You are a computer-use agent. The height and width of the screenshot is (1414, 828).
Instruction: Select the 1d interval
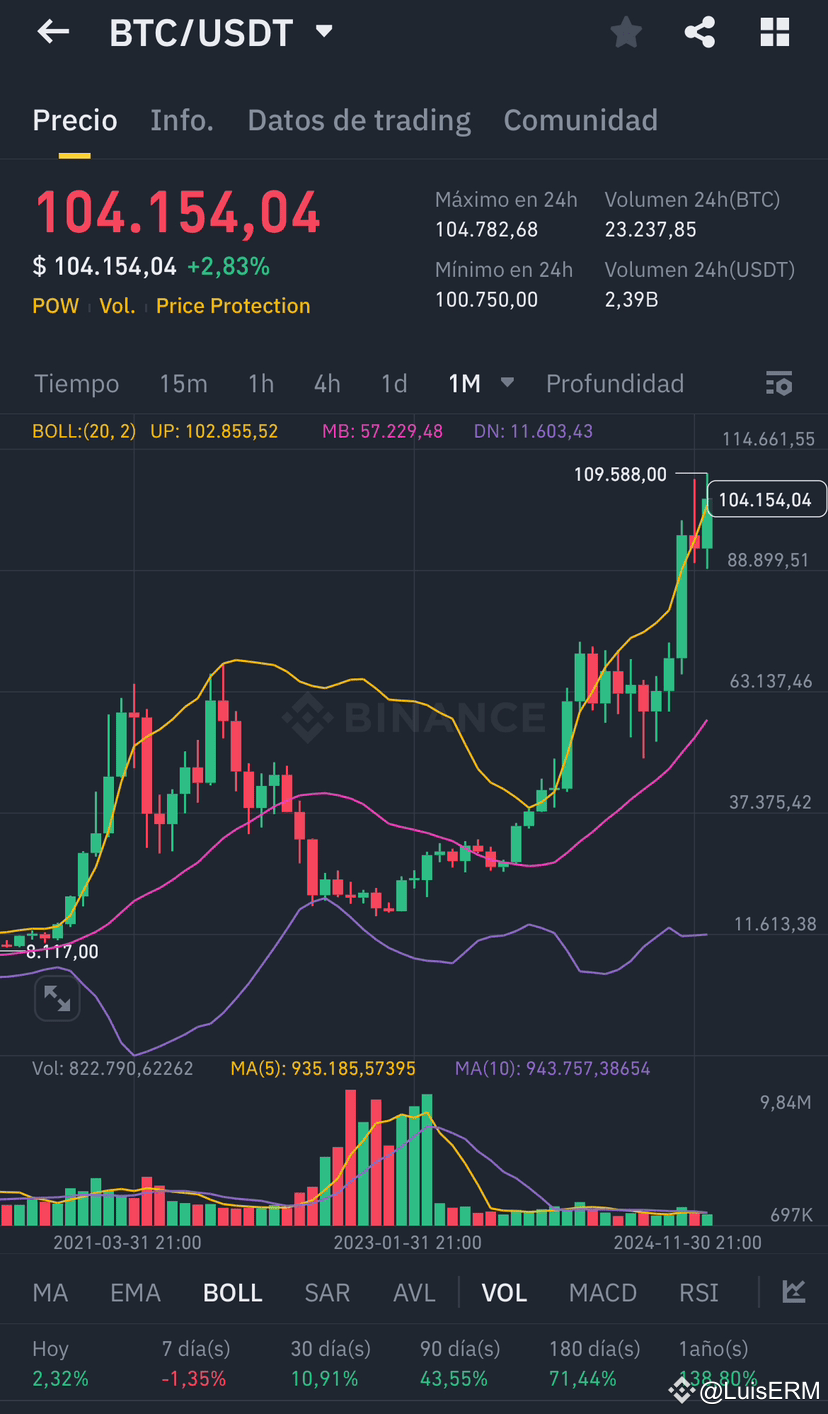click(x=394, y=384)
